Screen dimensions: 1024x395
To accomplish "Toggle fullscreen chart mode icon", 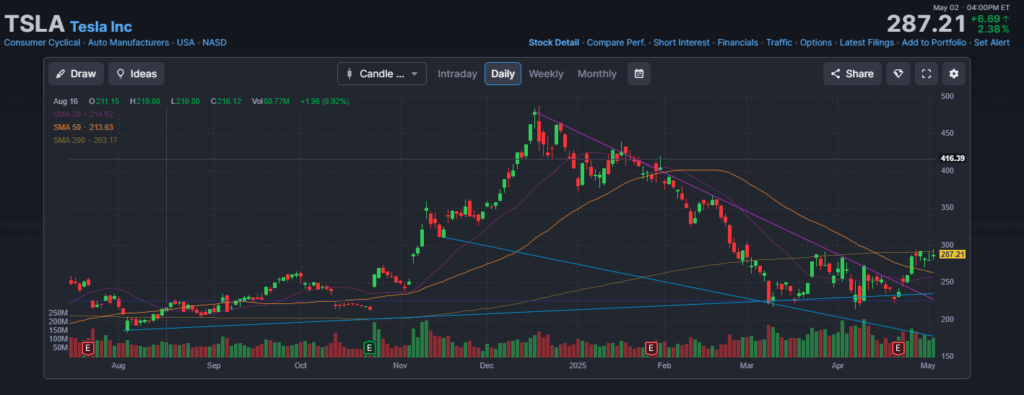I will (925, 74).
